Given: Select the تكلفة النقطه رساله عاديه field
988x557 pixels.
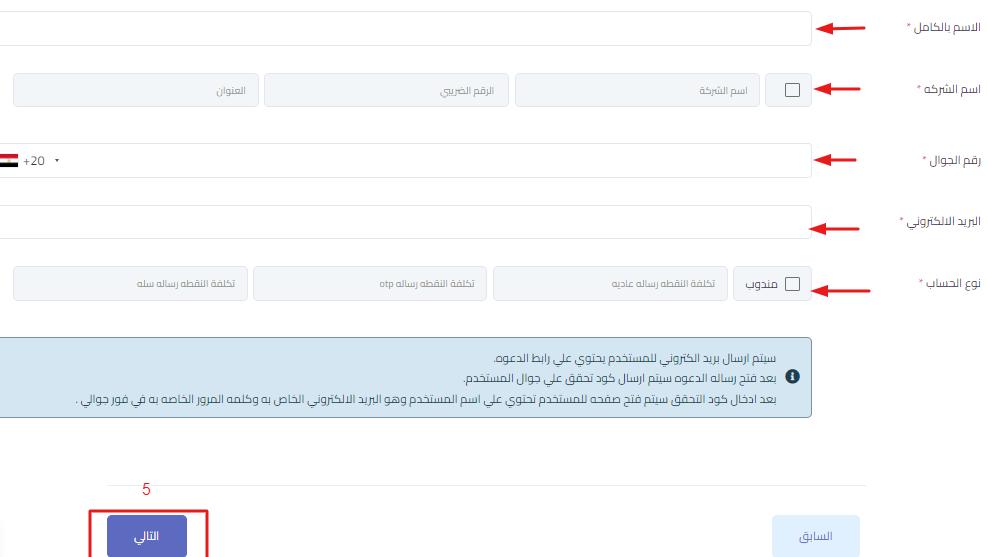Looking at the screenshot, I should pyautogui.click(x=612, y=284).
